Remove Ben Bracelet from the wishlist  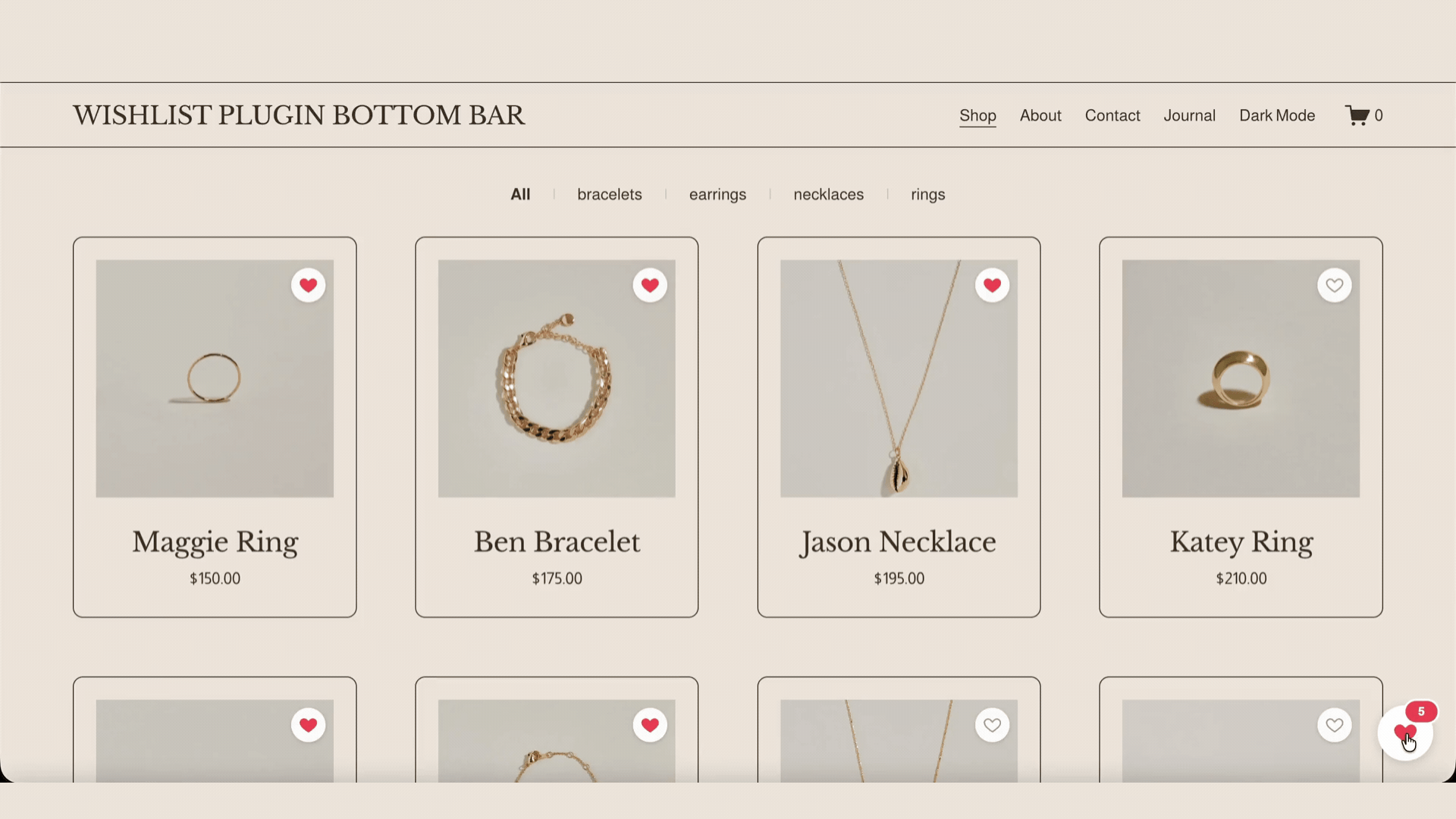coord(650,285)
